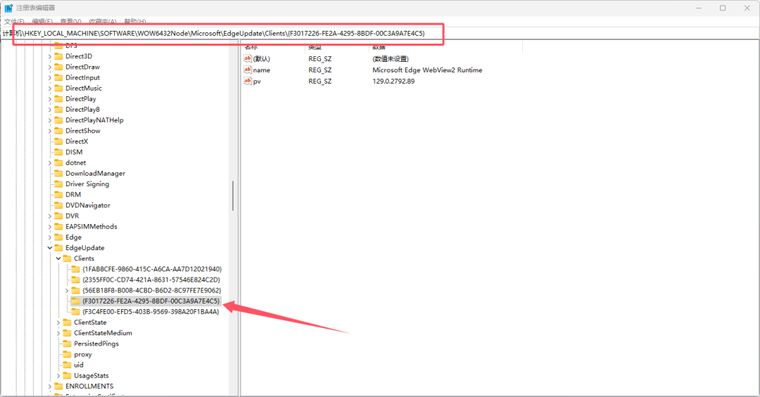Screen dimensions: 760x397
Task: Click the string icon of pv value
Action: tap(248, 81)
